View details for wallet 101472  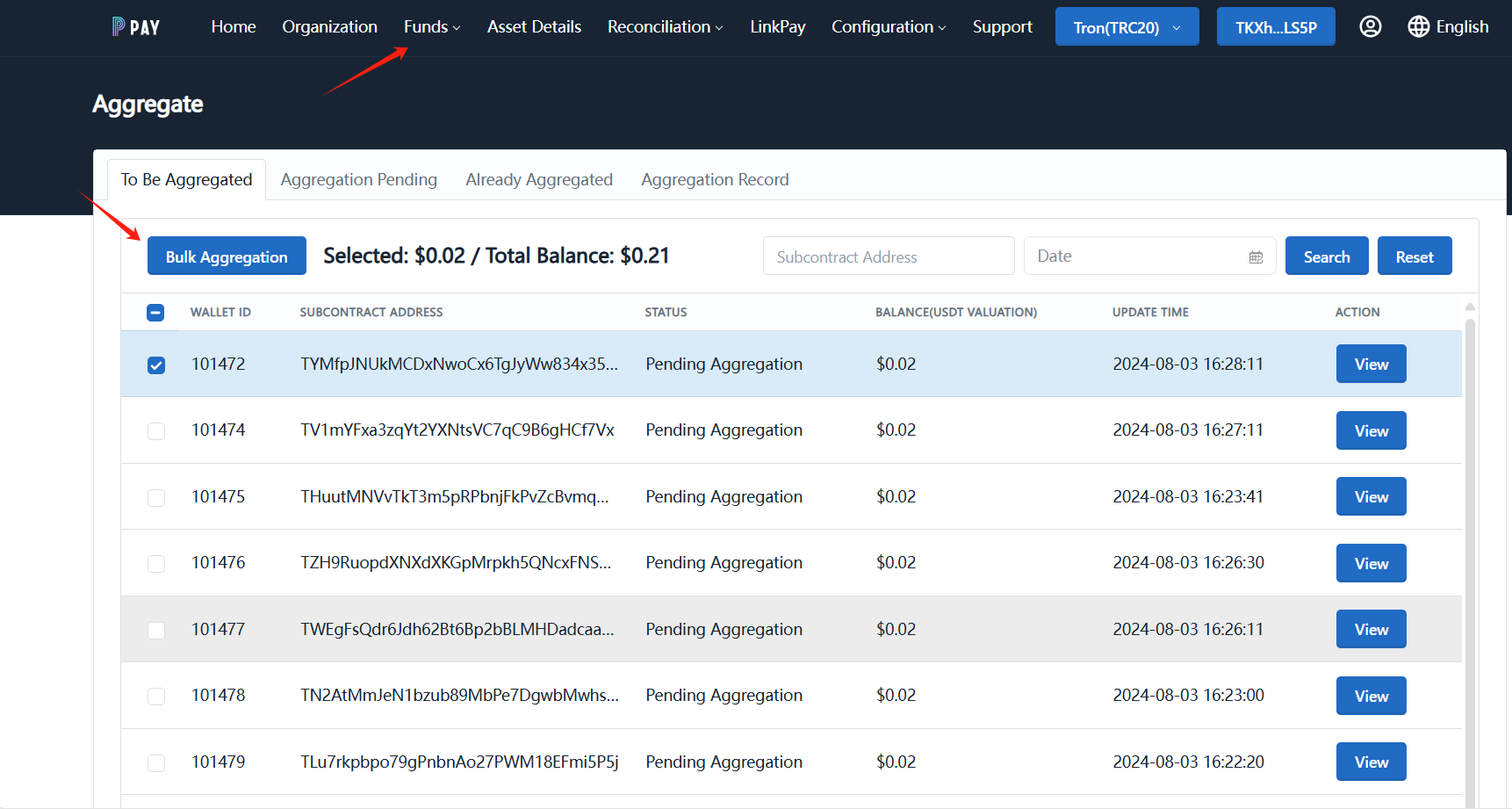tap(1372, 364)
